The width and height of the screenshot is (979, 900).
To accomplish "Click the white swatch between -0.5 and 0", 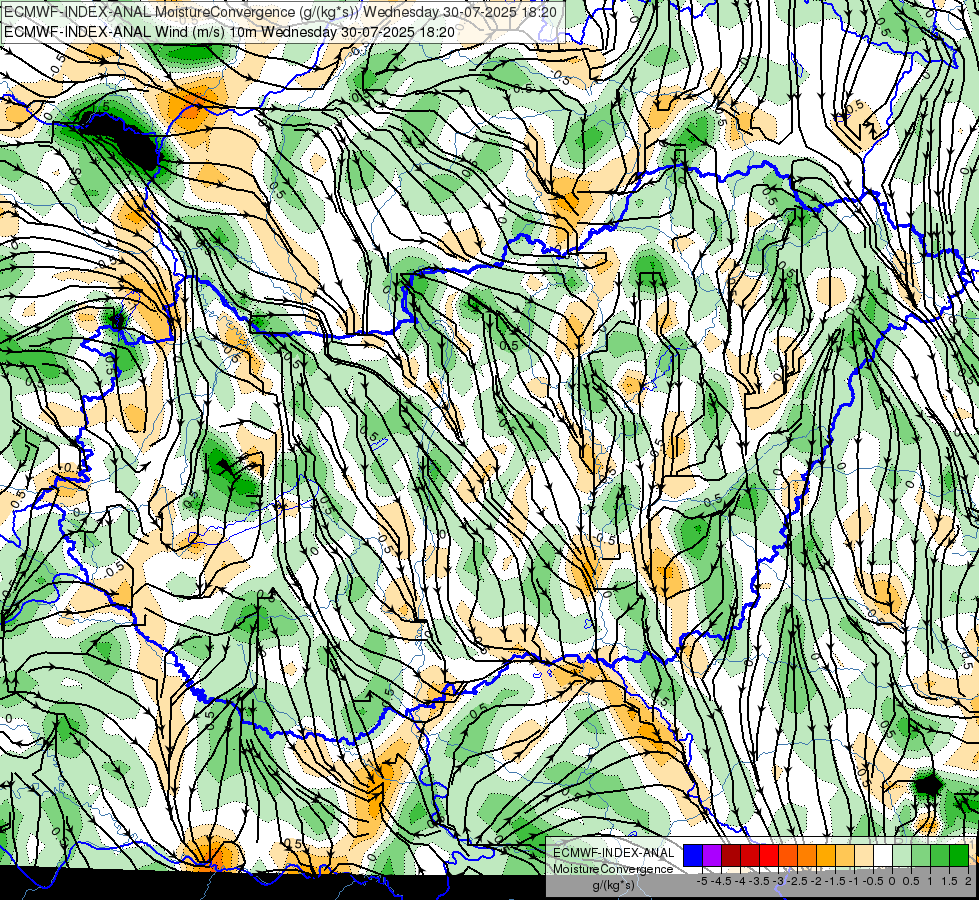I will tap(883, 855).
